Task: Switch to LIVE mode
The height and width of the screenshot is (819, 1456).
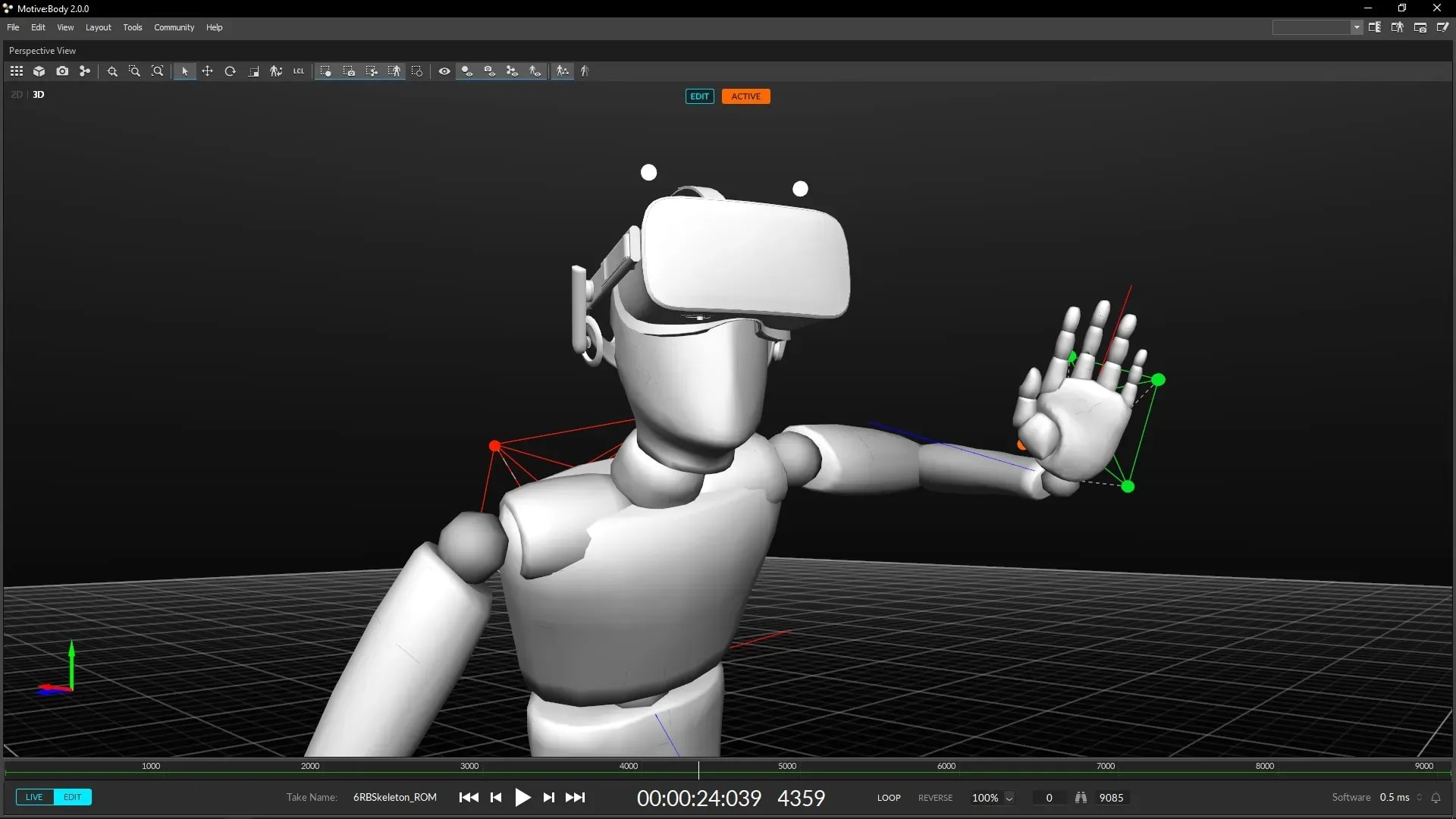Action: coord(34,797)
